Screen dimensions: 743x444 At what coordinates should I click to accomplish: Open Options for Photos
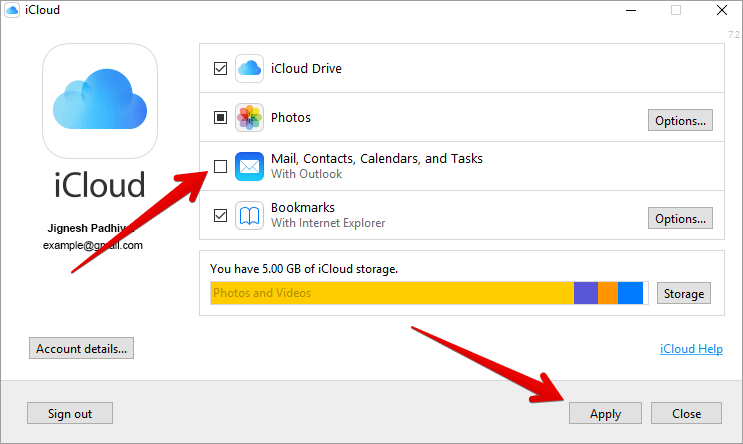[680, 120]
